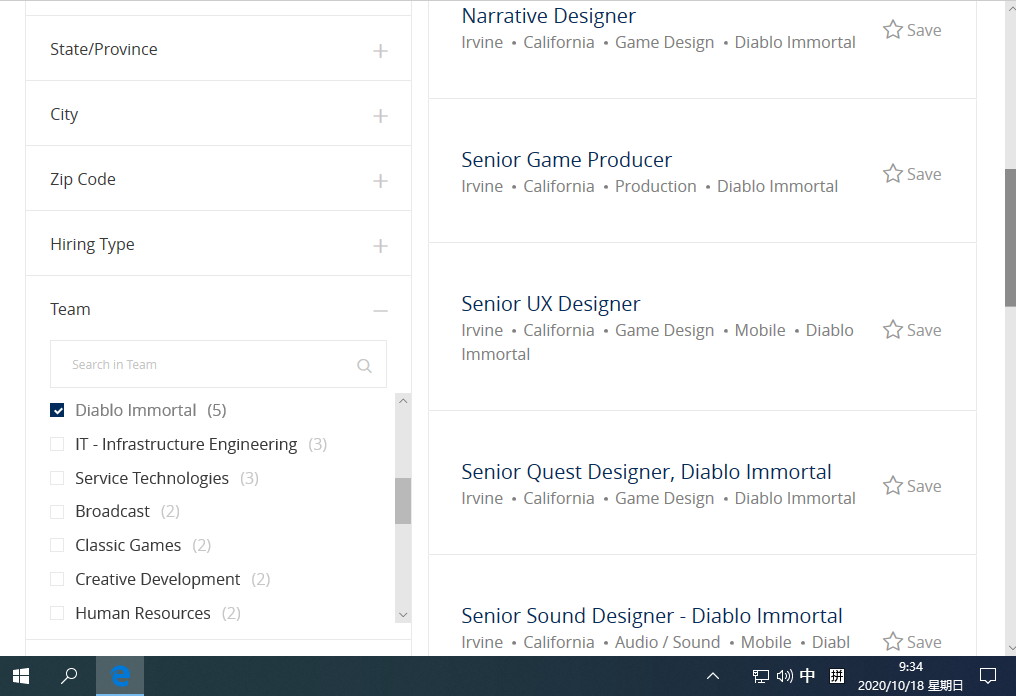The width and height of the screenshot is (1016, 696).
Task: Click the page vertical scrollbar thumb
Action: 1010,237
